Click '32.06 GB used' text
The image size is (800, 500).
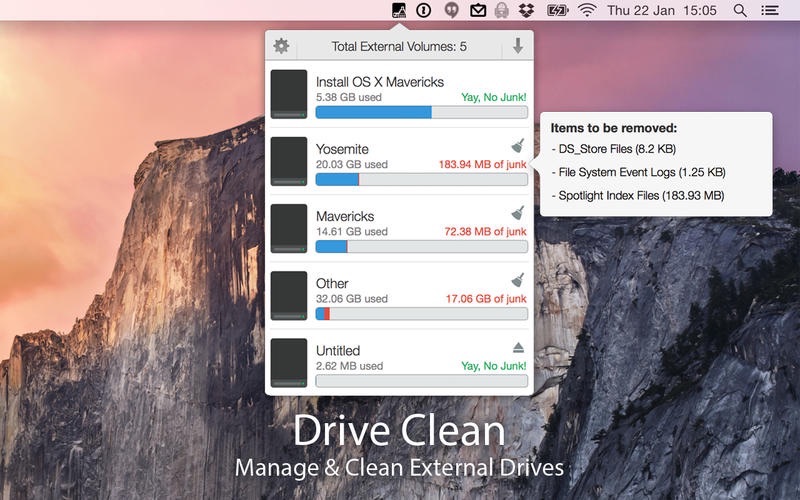352,298
